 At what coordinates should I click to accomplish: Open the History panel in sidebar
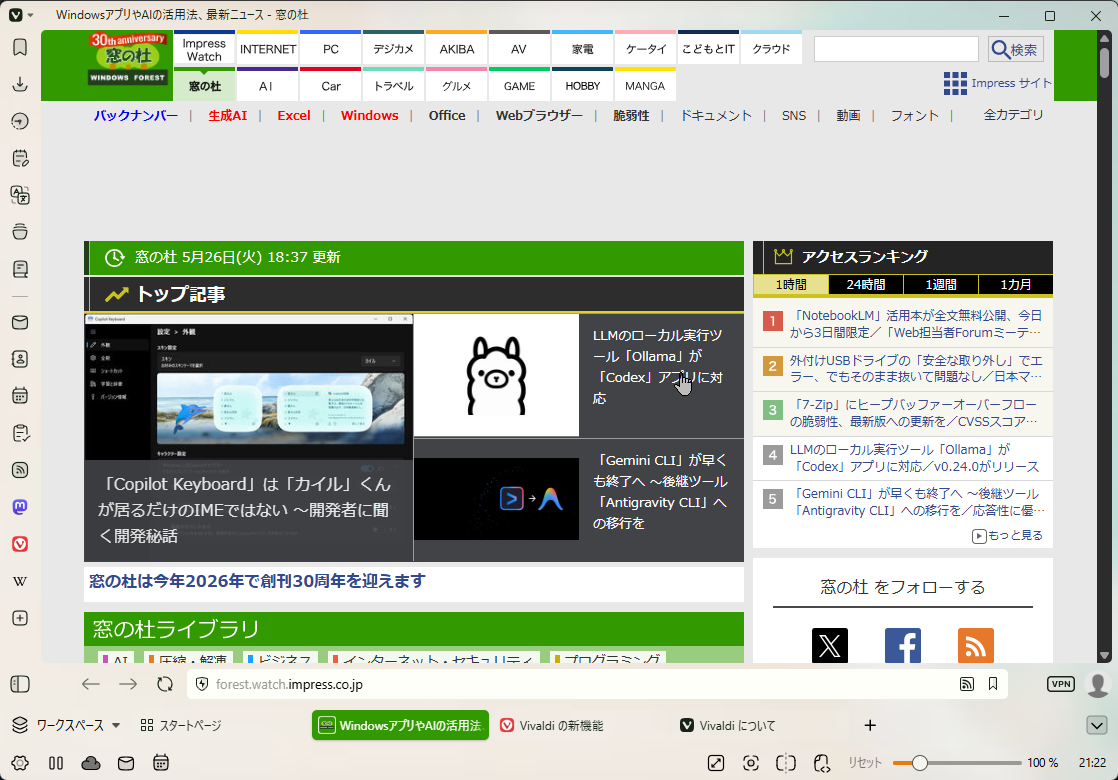20,121
